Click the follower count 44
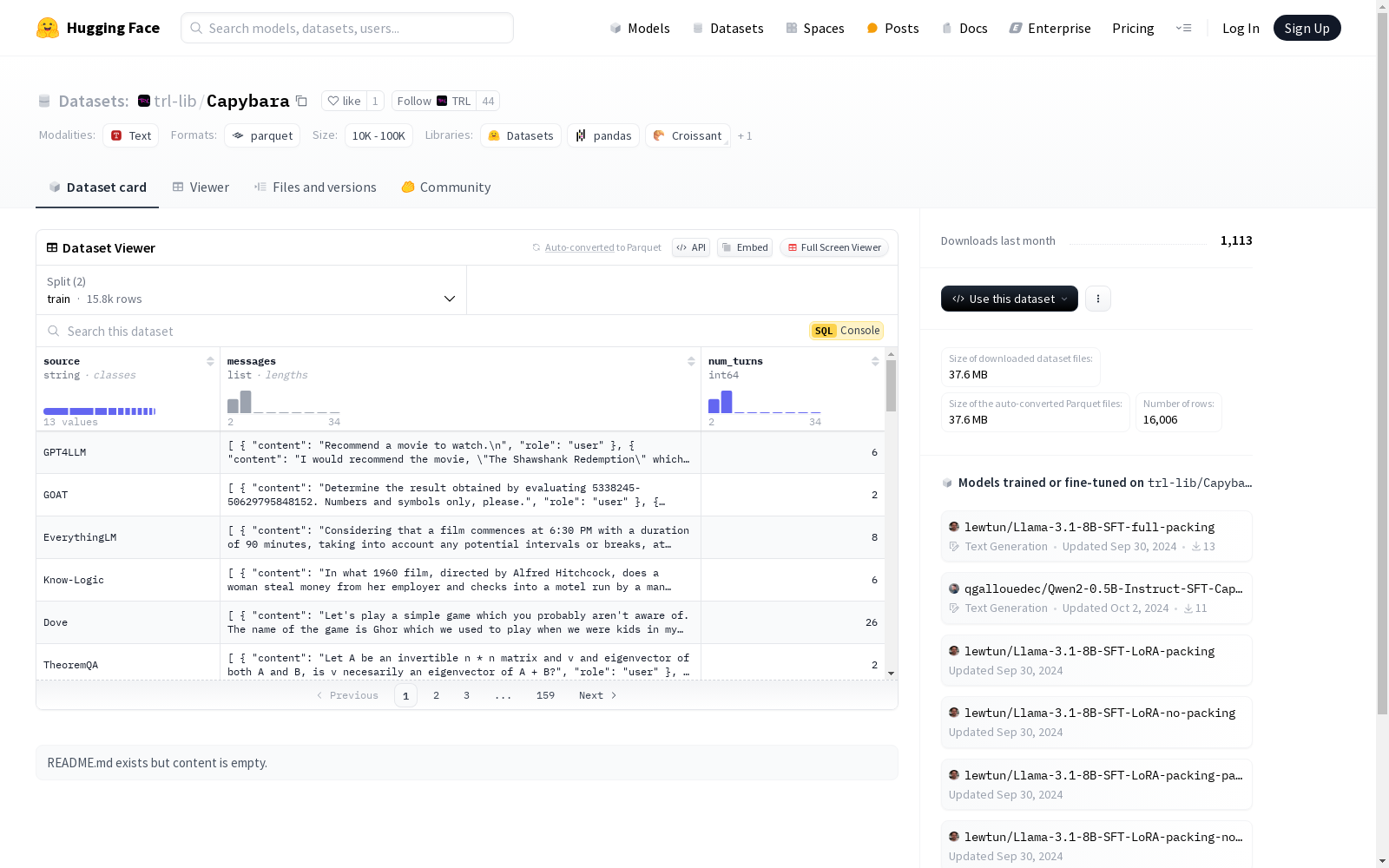 tap(488, 101)
